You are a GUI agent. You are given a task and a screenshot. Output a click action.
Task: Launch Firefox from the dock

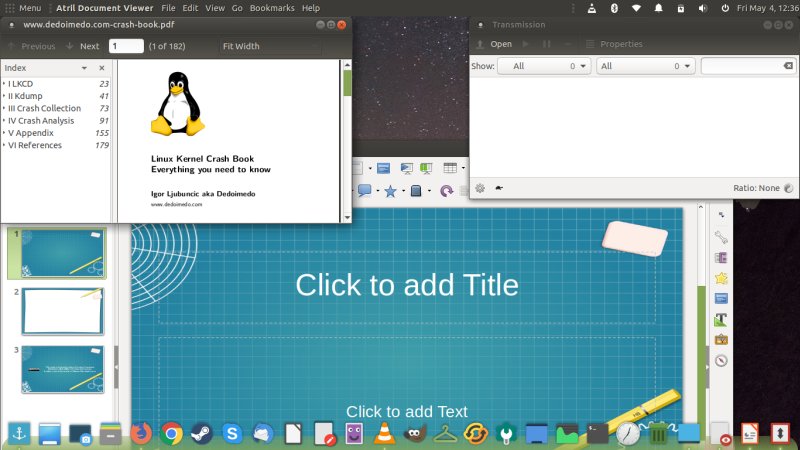(141, 434)
